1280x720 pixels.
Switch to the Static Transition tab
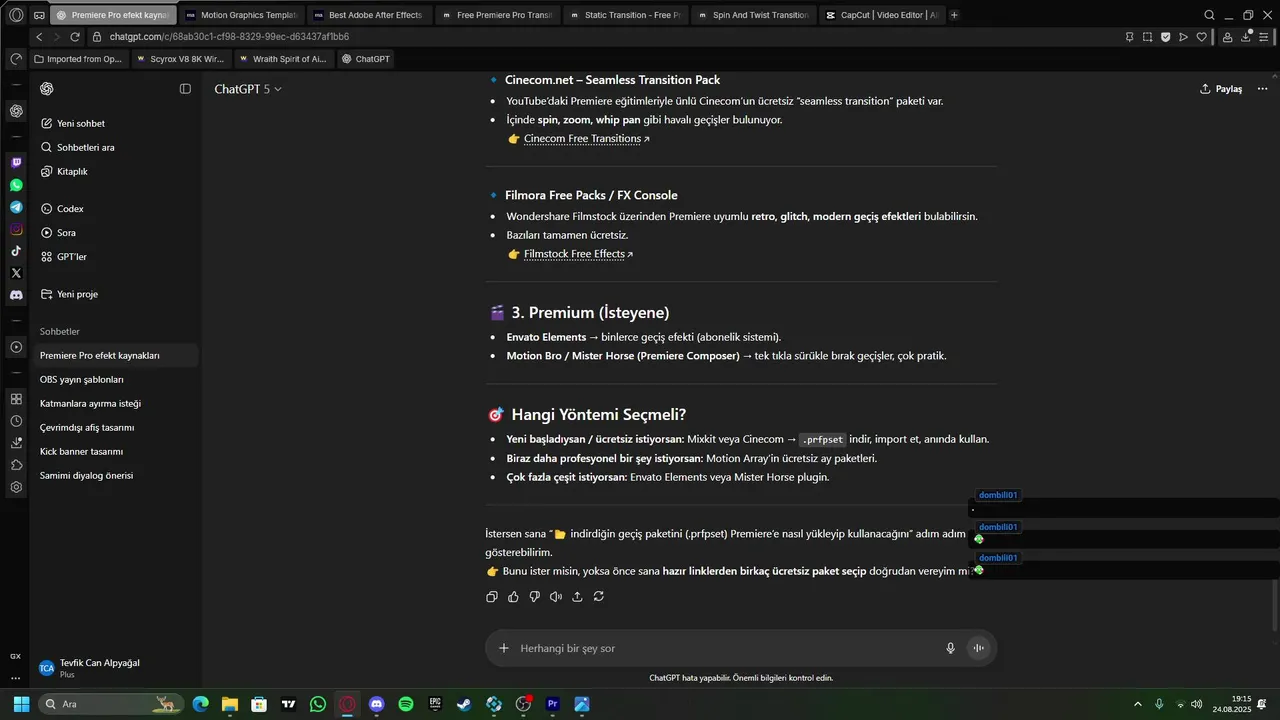pyautogui.click(x=624, y=15)
